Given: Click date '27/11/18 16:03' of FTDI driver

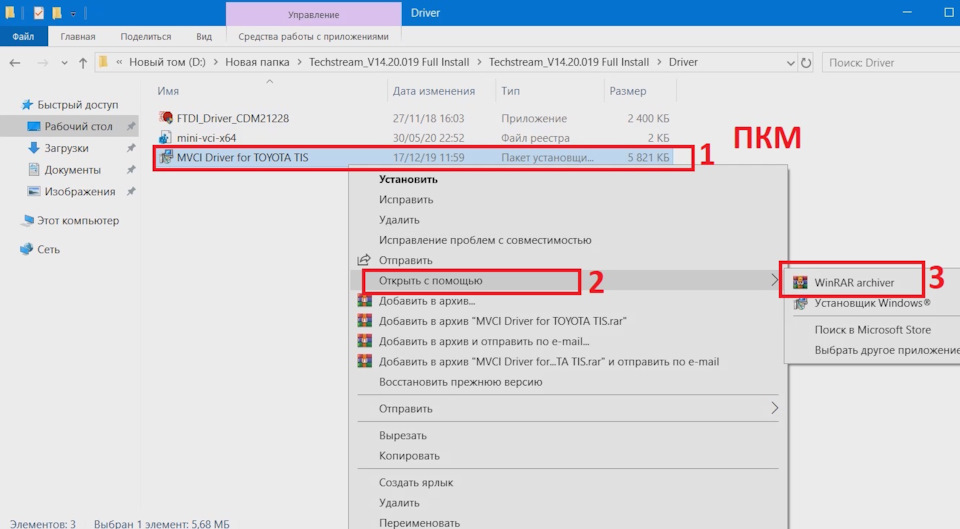Looking at the screenshot, I should [429, 118].
